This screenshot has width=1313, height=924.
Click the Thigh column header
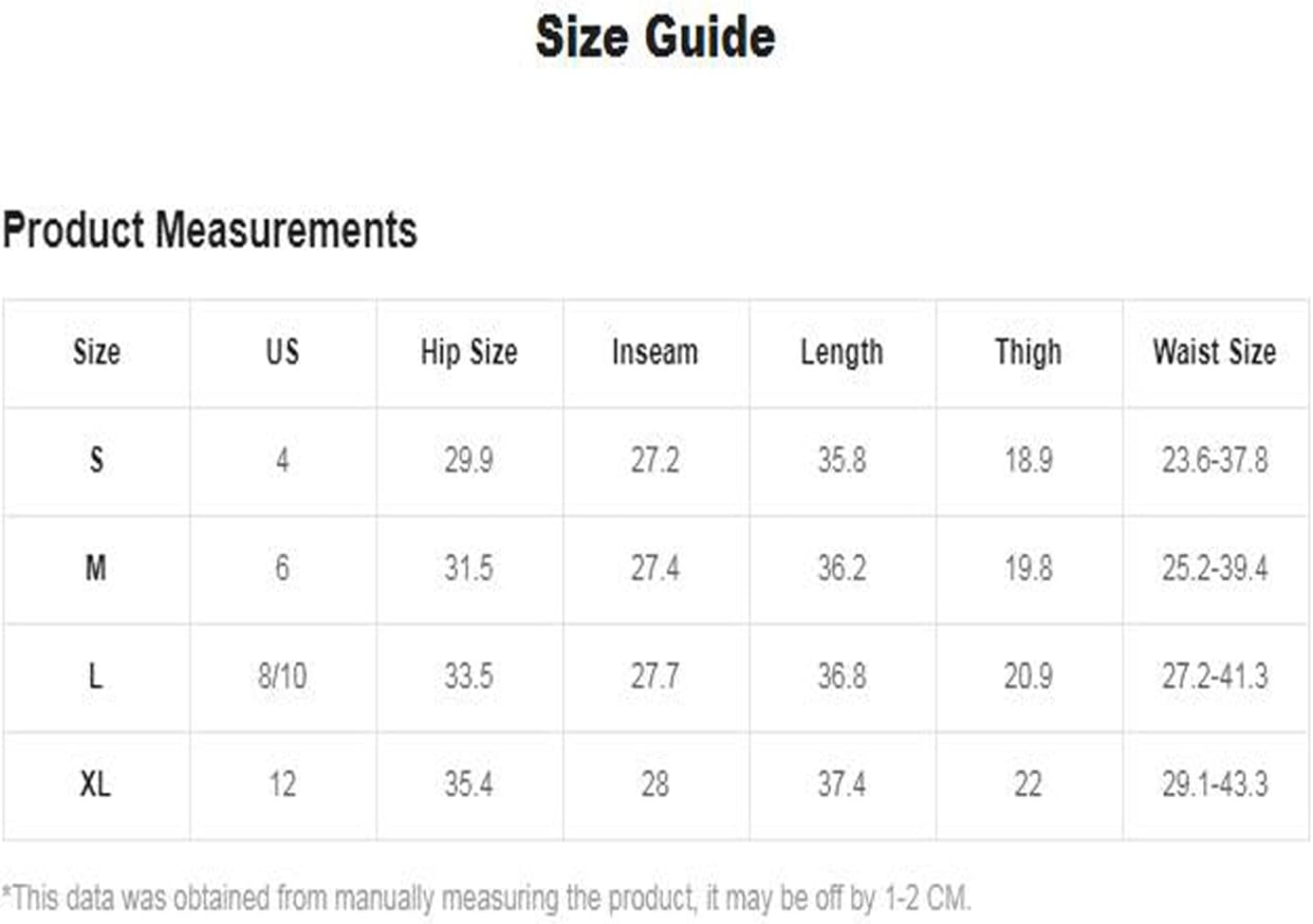point(1028,352)
